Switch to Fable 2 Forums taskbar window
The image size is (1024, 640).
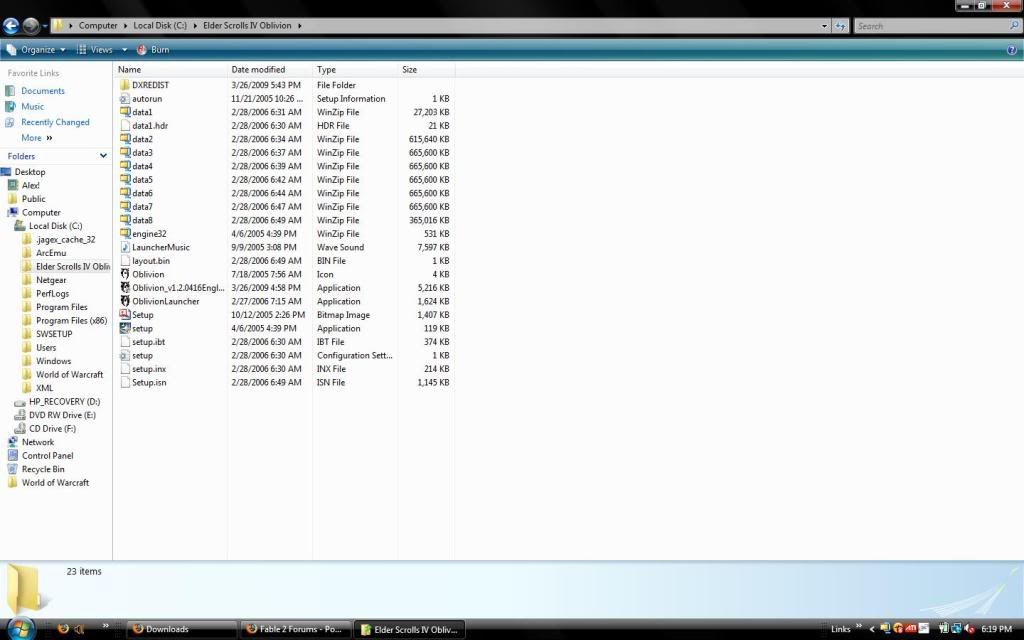(x=296, y=629)
